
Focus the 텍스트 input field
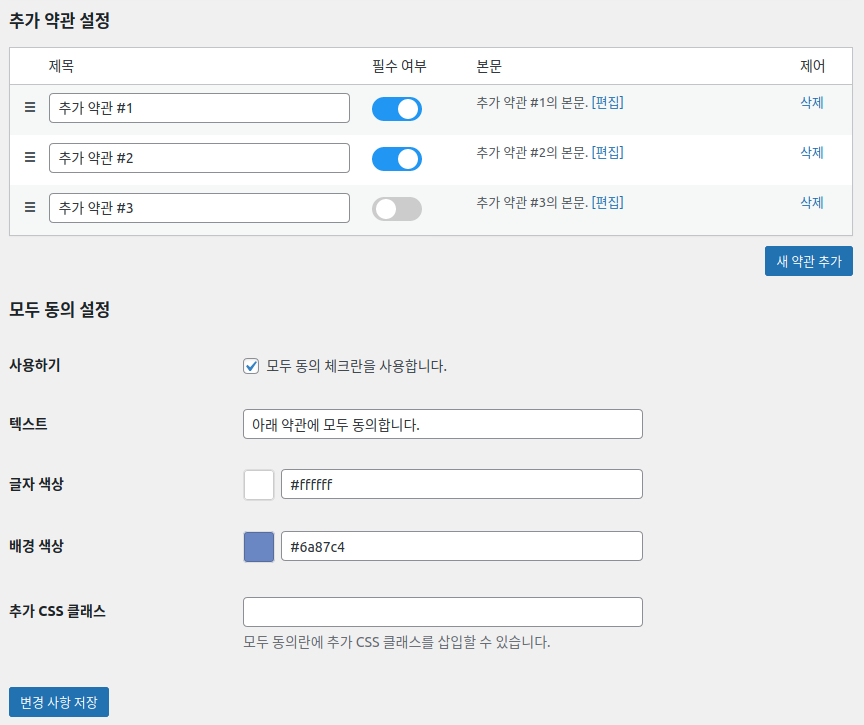(442, 424)
